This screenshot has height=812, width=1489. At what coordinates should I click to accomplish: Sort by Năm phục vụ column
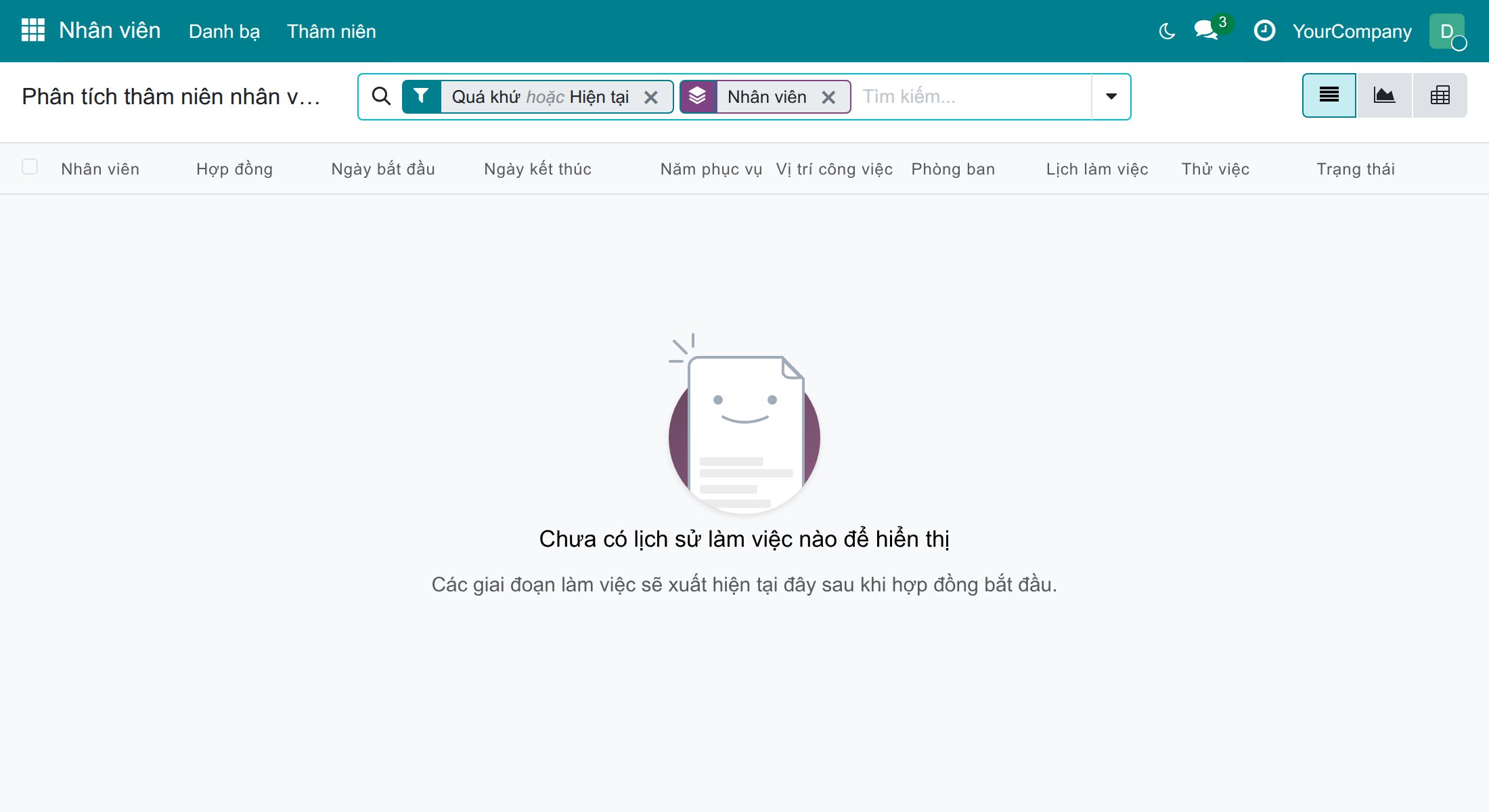(711, 169)
